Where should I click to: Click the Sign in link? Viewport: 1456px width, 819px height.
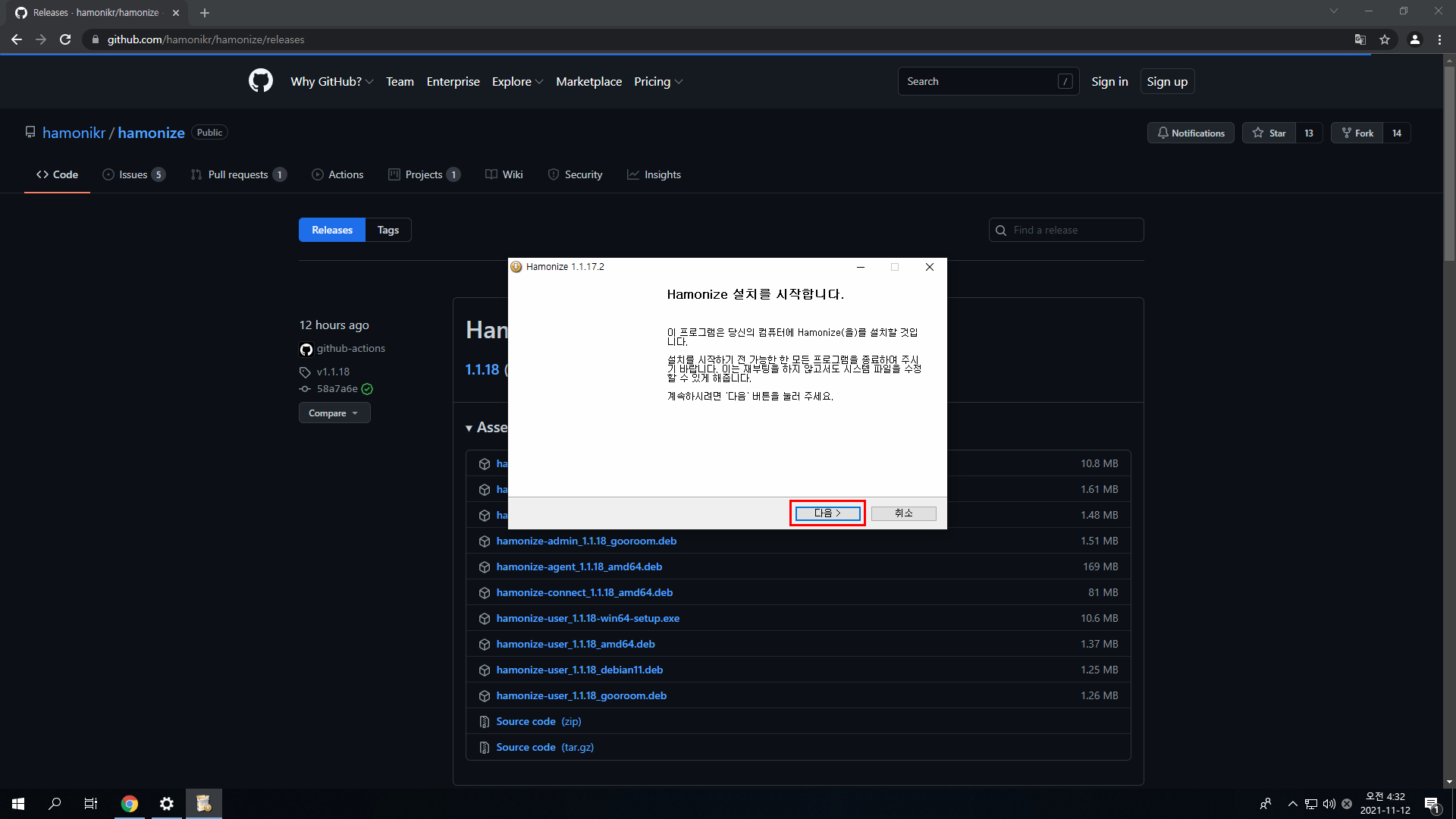(1109, 81)
